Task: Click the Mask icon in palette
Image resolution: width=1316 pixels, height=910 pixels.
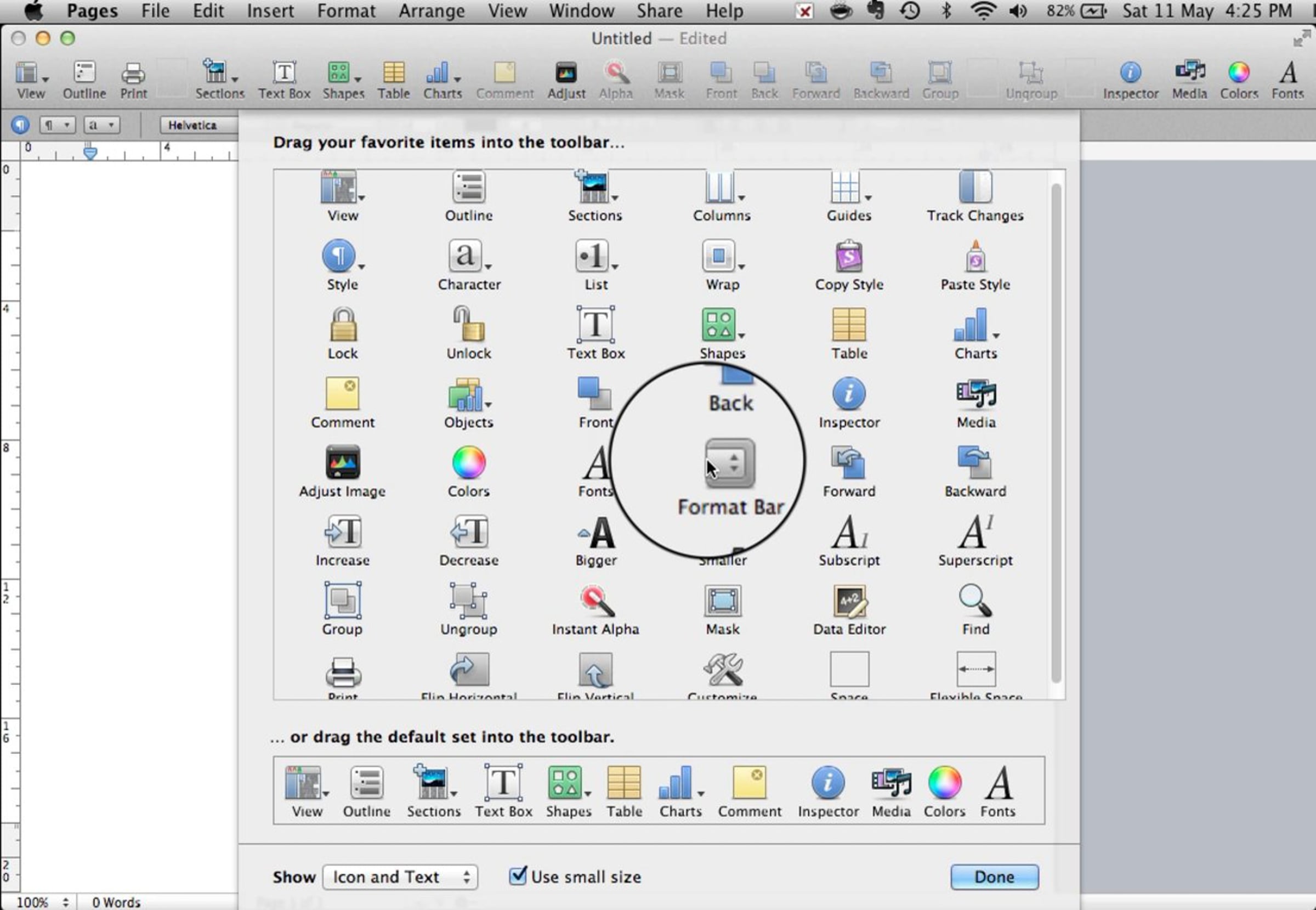Action: coord(722,601)
